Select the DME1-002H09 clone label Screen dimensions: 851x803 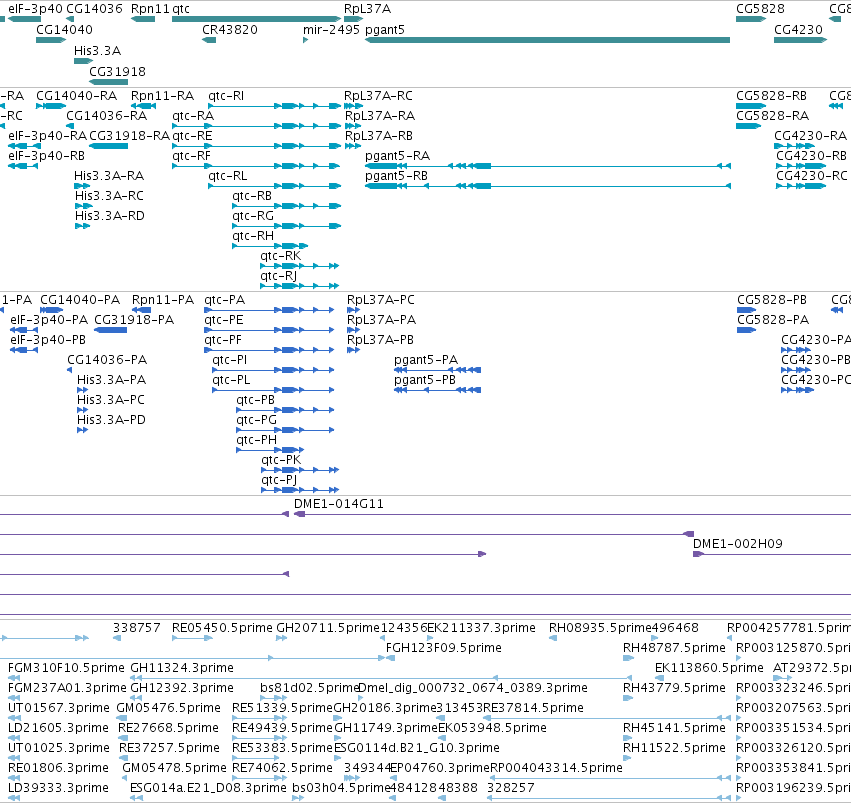[738, 544]
